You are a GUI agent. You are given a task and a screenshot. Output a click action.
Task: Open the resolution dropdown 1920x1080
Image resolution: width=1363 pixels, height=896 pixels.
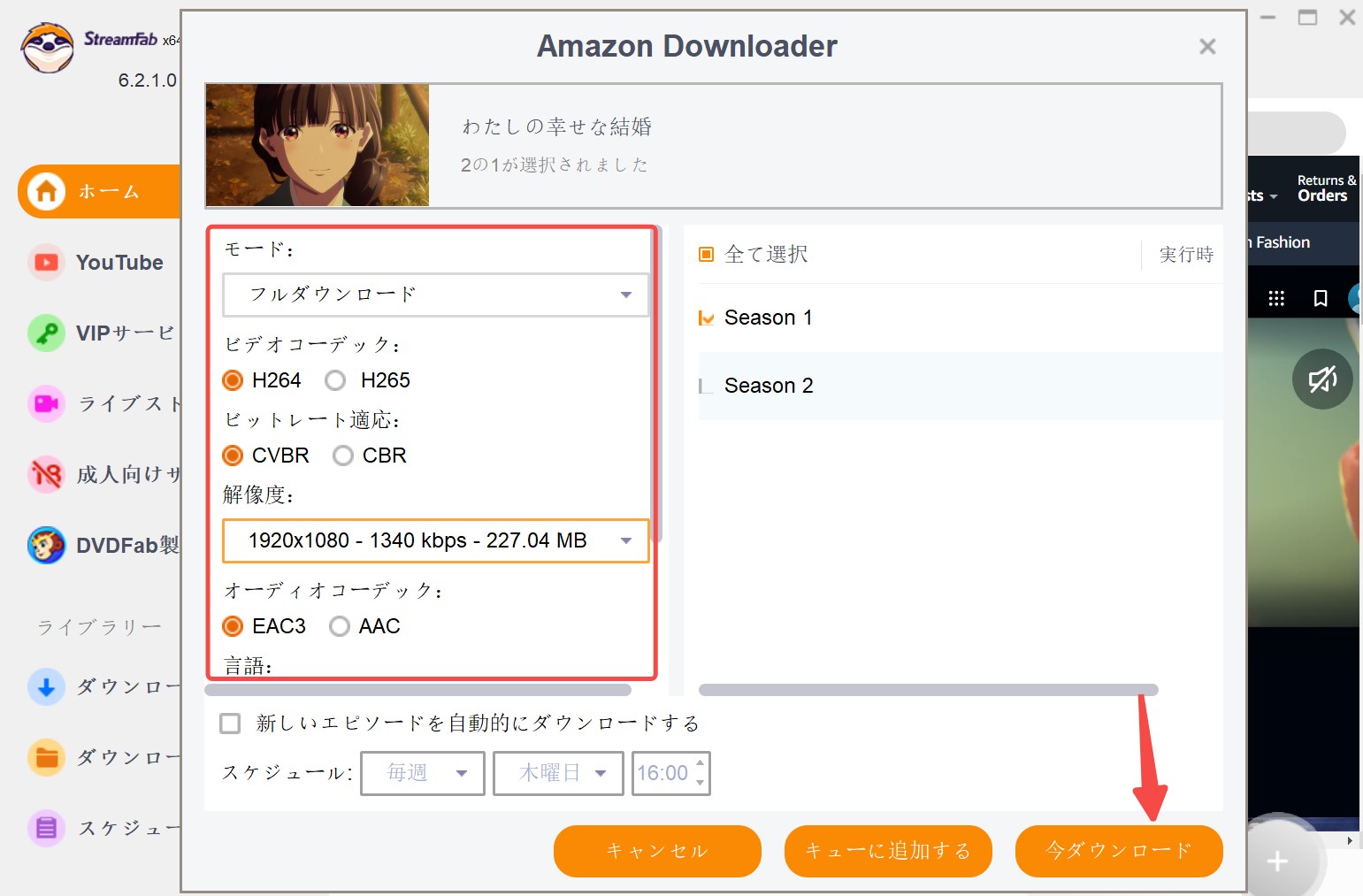click(435, 540)
